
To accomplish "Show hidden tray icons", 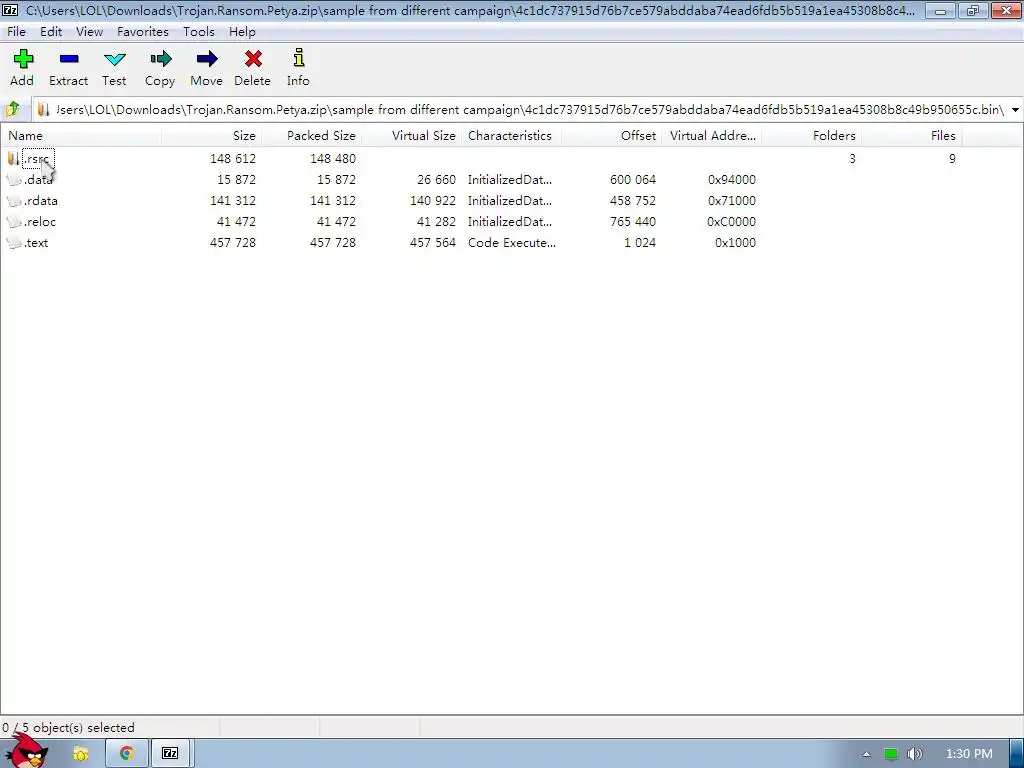I will click(867, 754).
